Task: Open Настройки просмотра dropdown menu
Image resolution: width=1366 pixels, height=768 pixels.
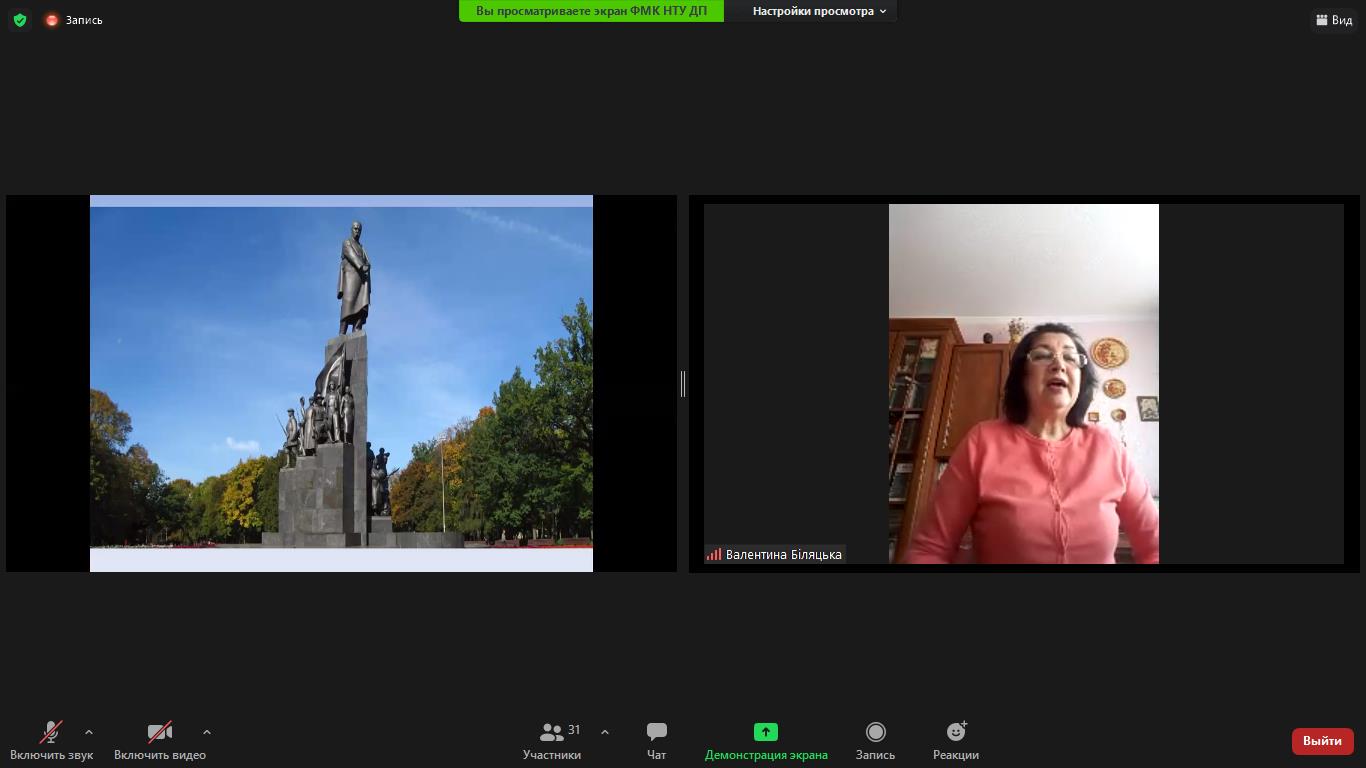Action: (819, 11)
